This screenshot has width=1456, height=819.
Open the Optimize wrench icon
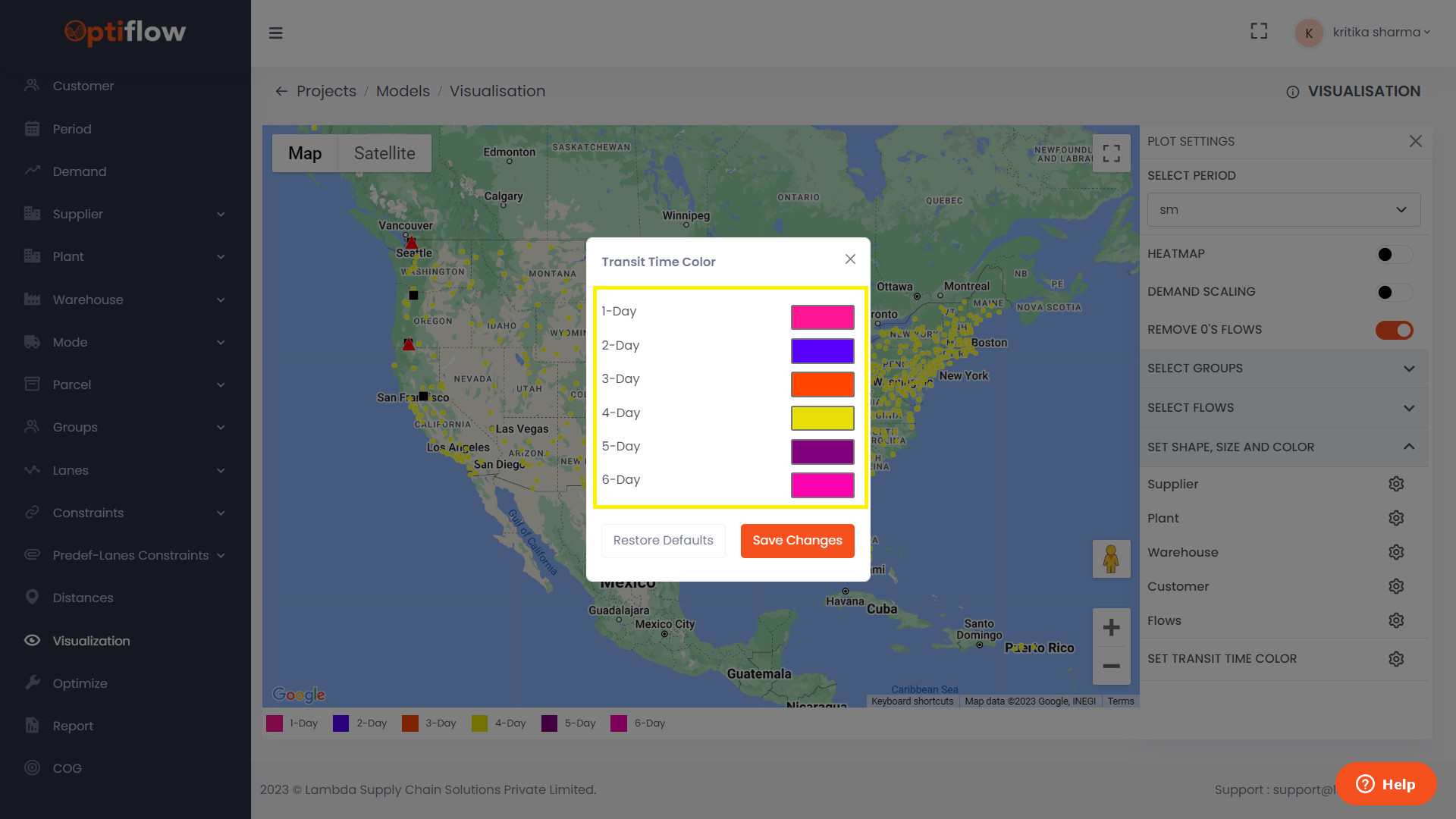tap(32, 682)
